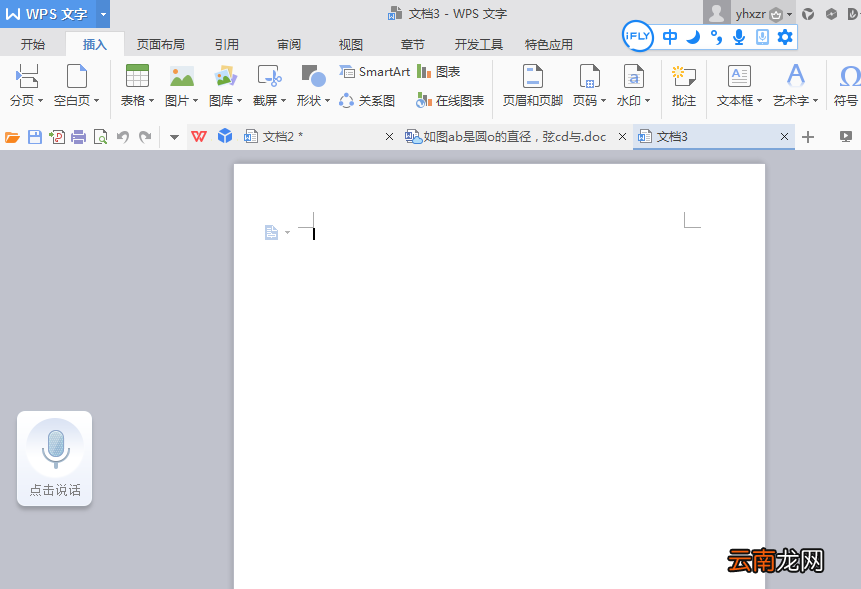Open the WPS home page tab icon

[x=199, y=137]
